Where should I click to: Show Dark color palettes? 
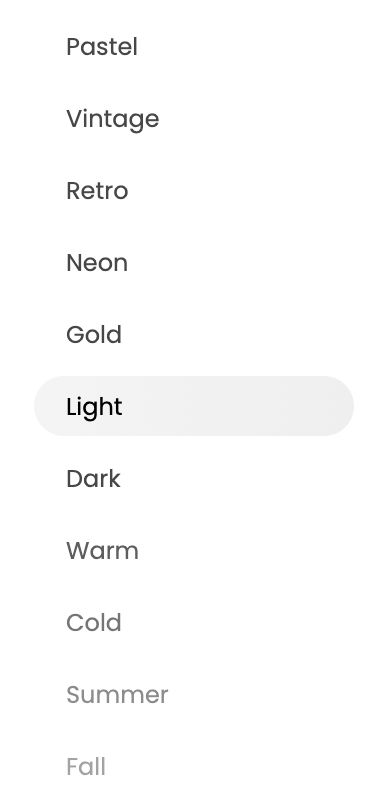[194, 479]
